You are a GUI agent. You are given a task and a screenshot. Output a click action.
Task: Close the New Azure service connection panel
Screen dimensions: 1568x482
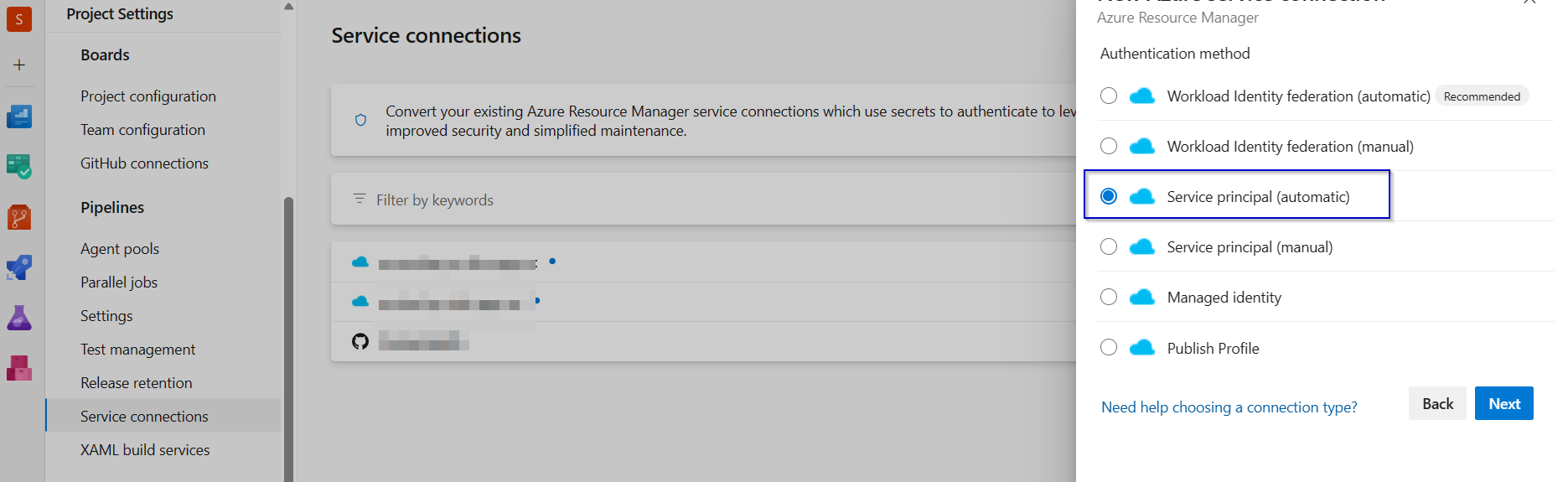(x=1529, y=3)
